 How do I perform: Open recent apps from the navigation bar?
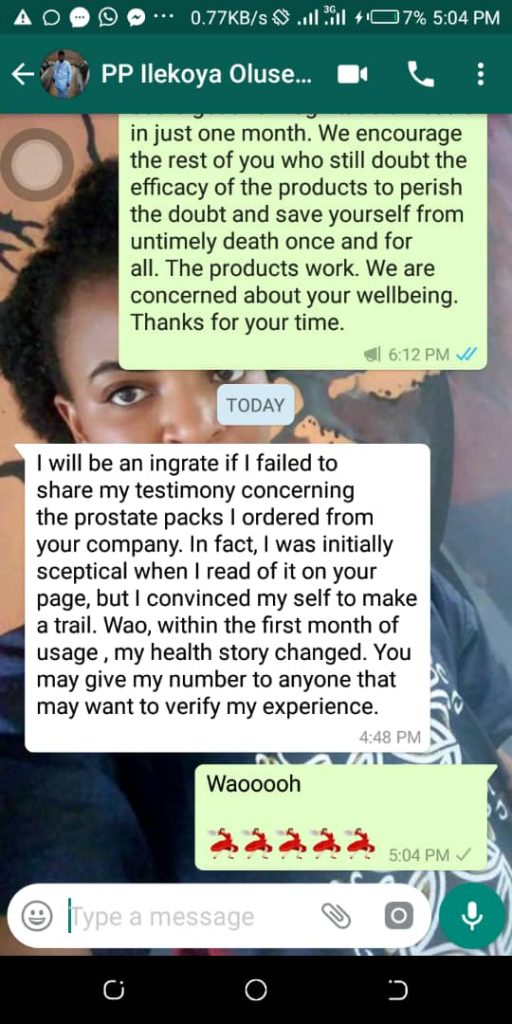pos(114,990)
